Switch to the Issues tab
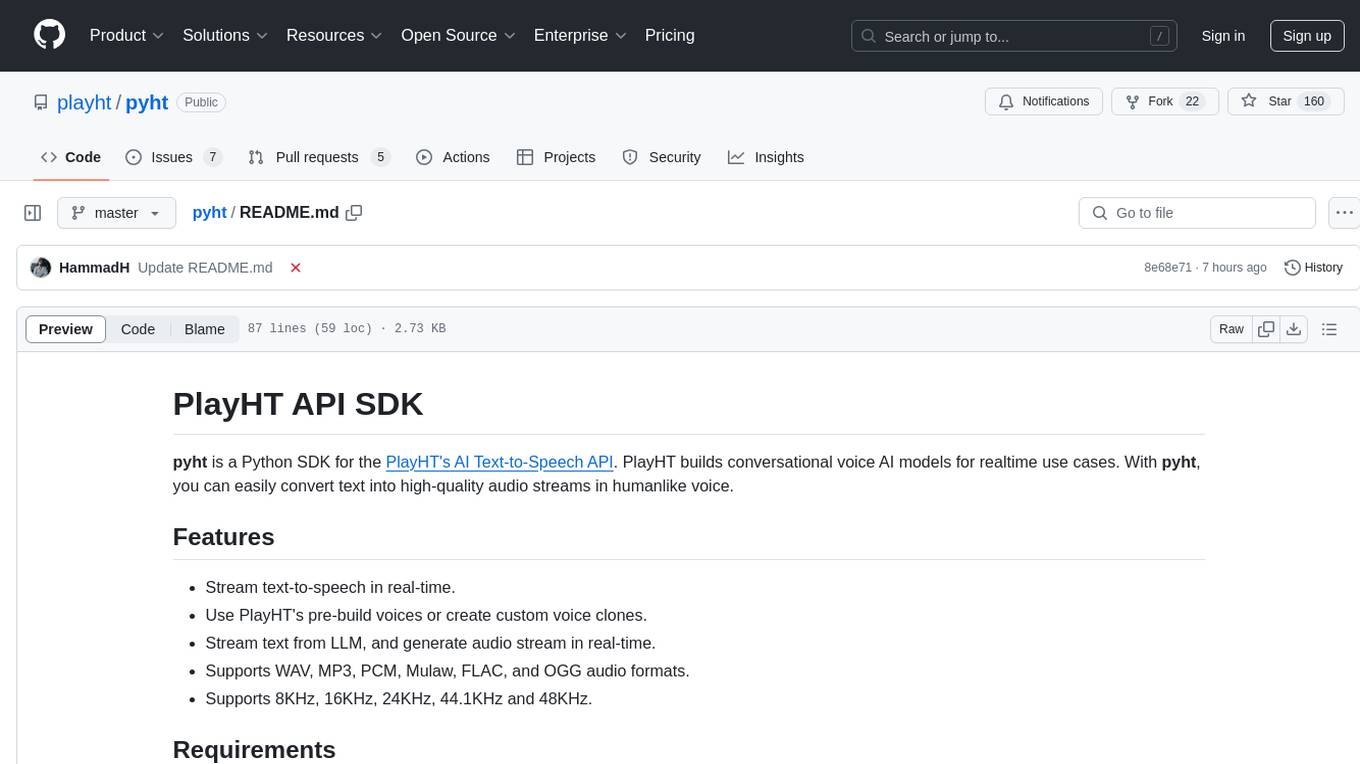The width and height of the screenshot is (1360, 764). 172,157
